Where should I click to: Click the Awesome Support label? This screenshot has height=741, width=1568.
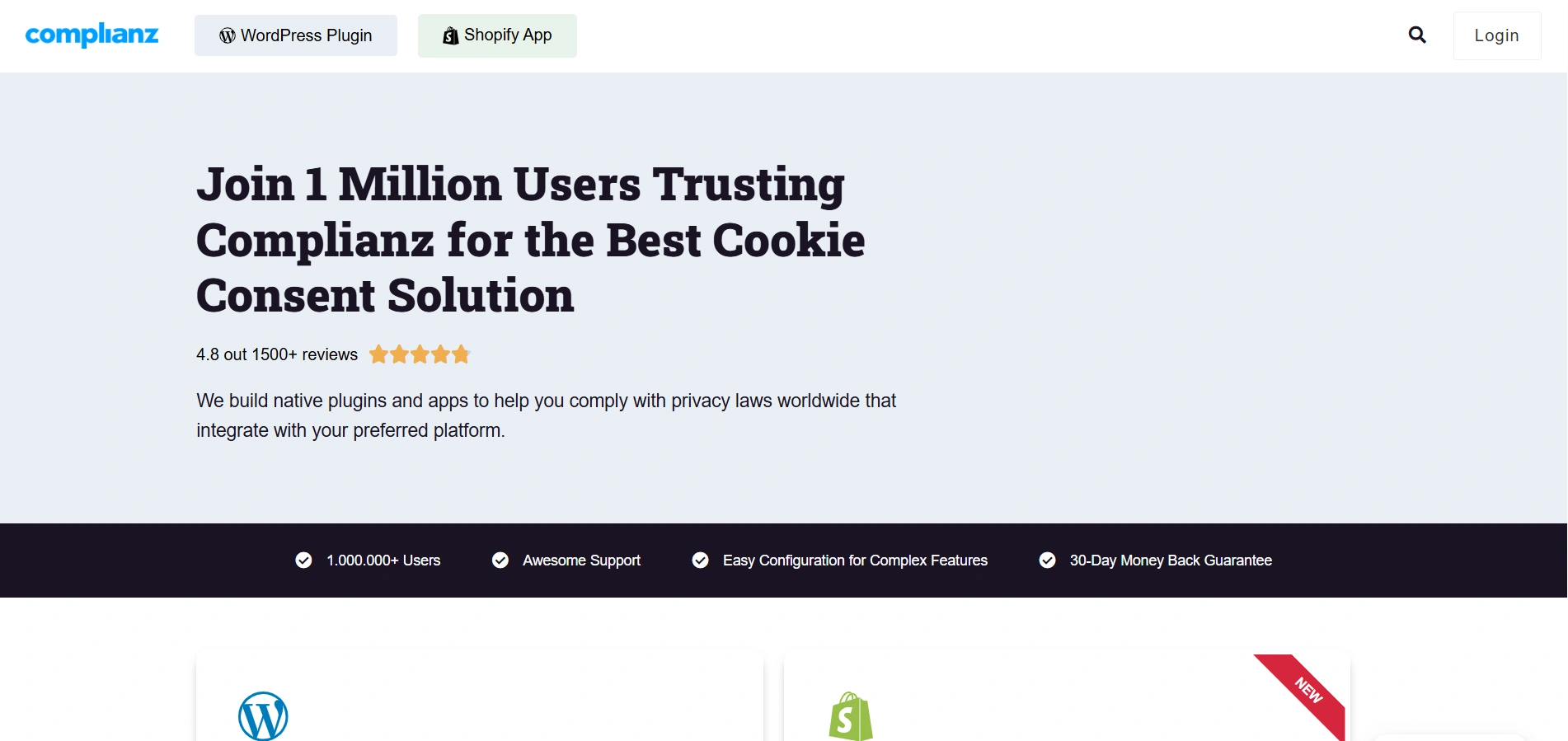(581, 560)
